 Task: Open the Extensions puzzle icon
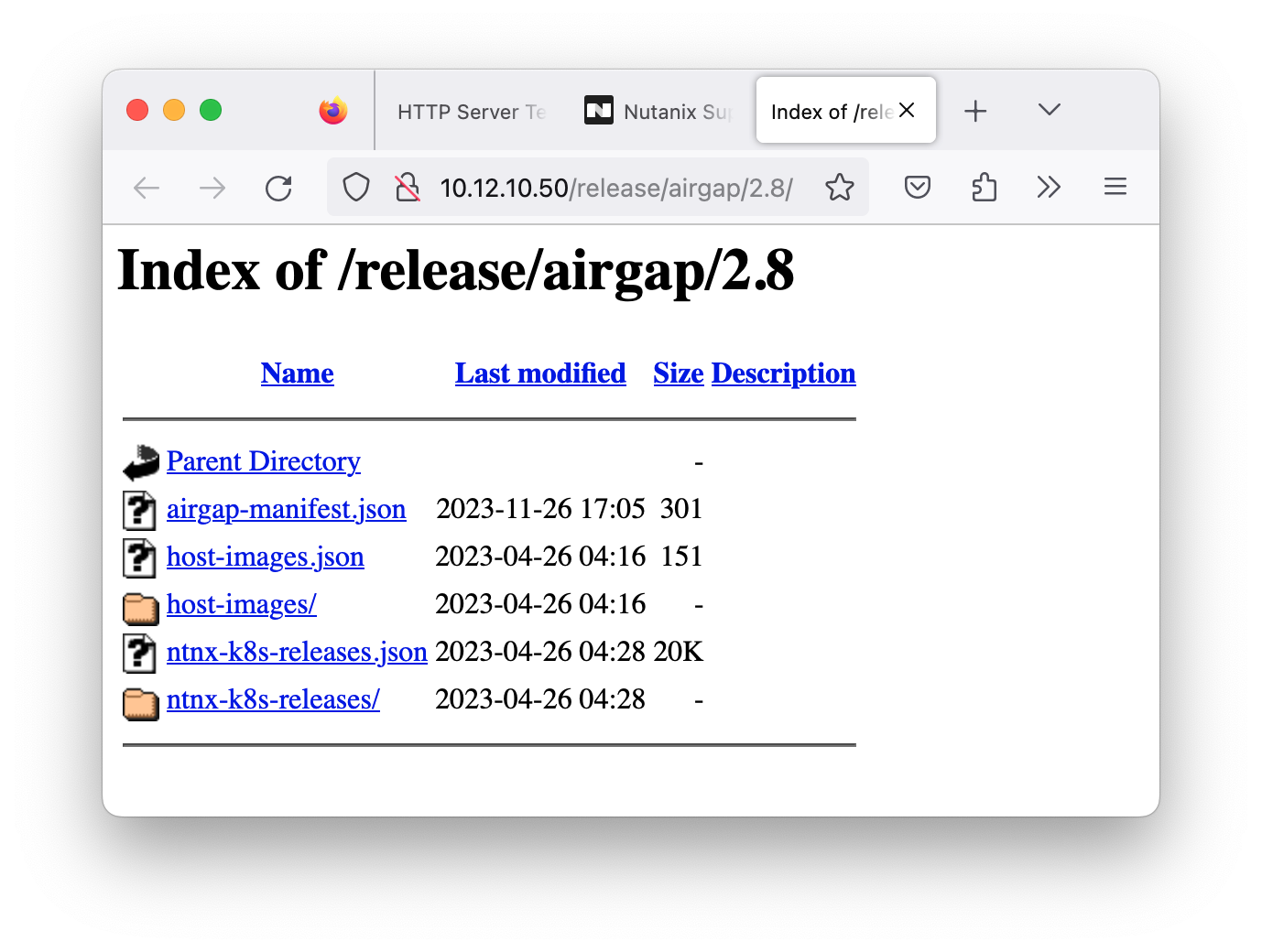click(x=984, y=188)
